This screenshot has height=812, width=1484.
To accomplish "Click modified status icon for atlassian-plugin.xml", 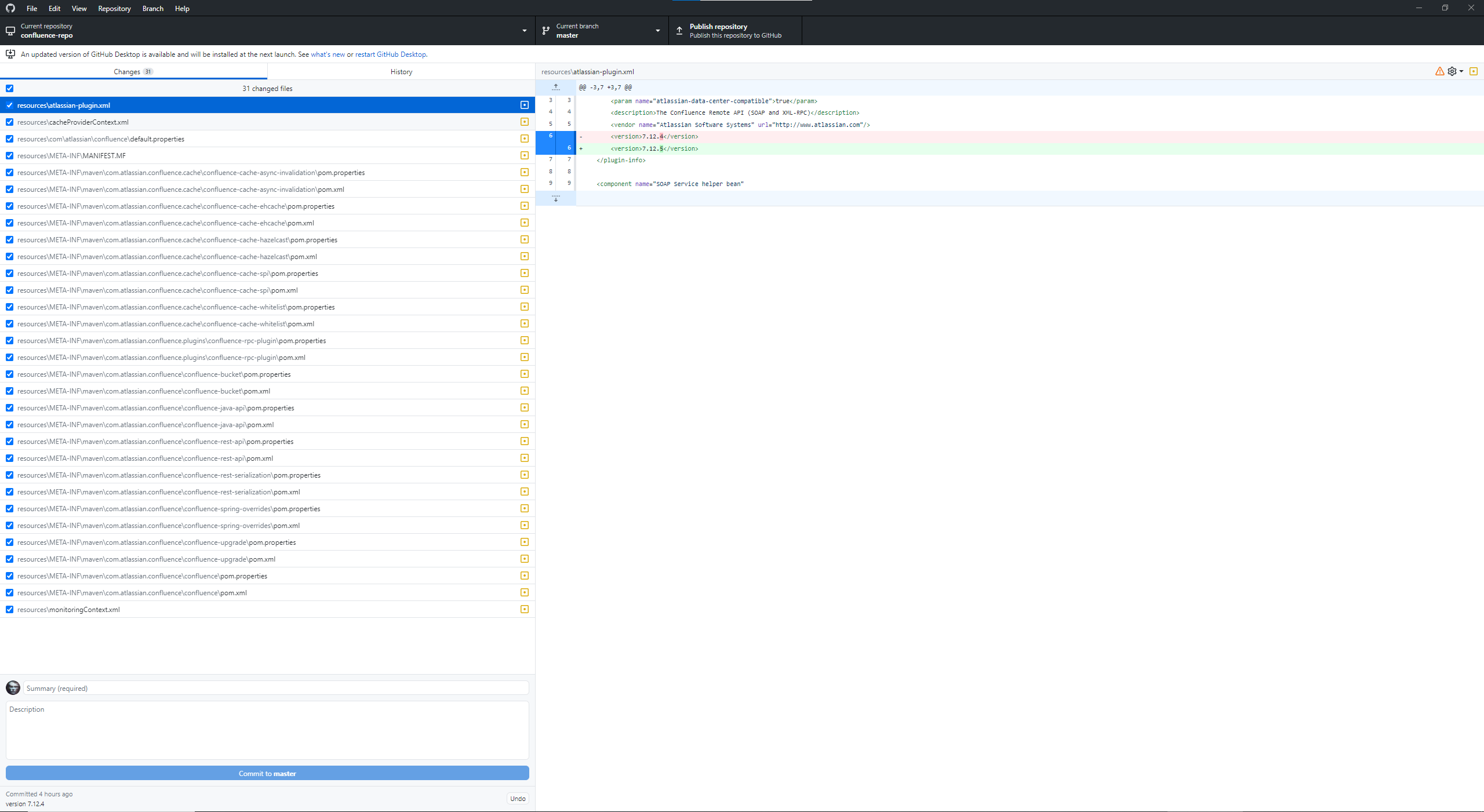I will (525, 105).
